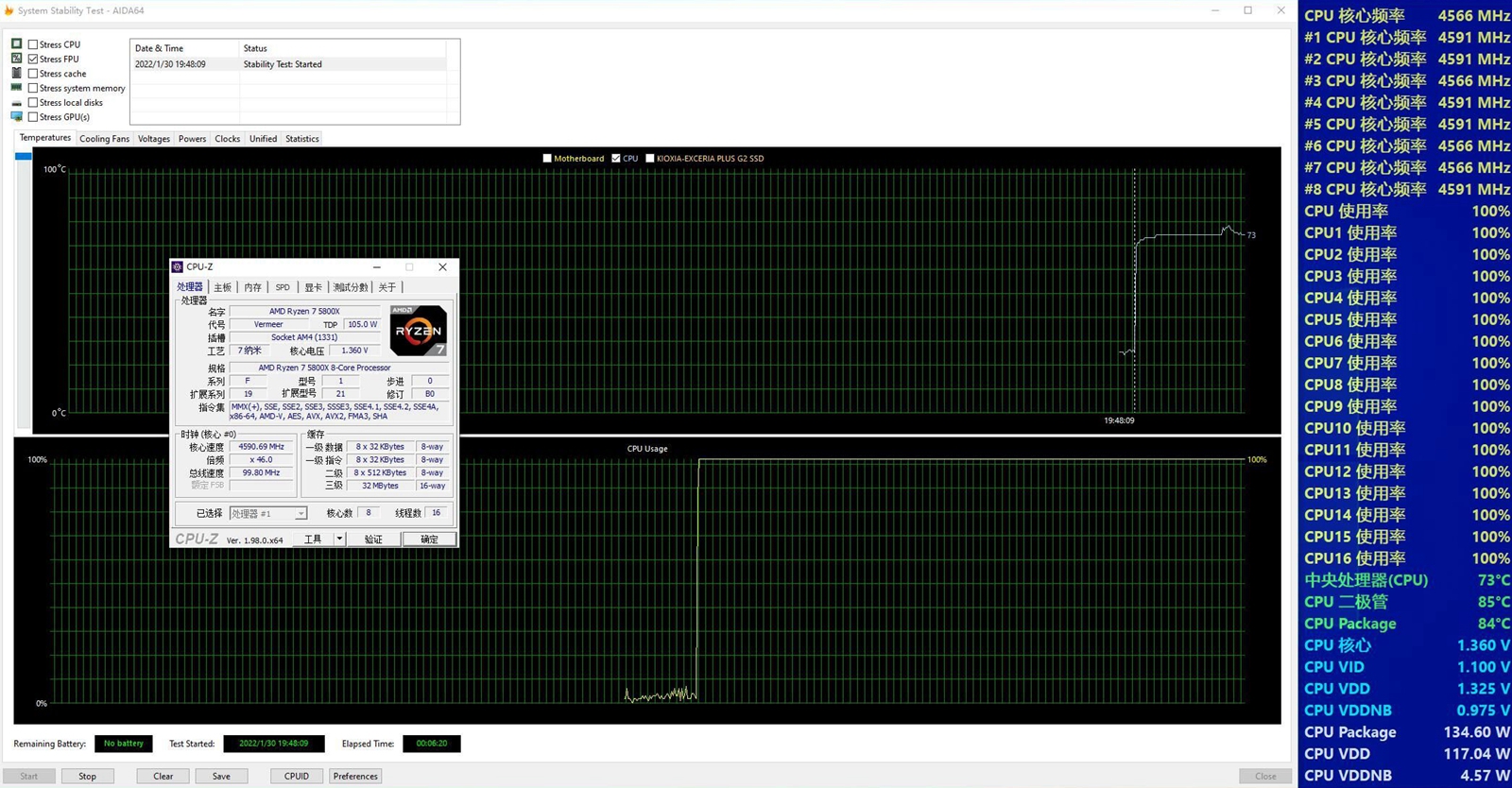Switch to the SPD tab in CPU-Z
This screenshot has height=788, width=1512.
coord(283,287)
